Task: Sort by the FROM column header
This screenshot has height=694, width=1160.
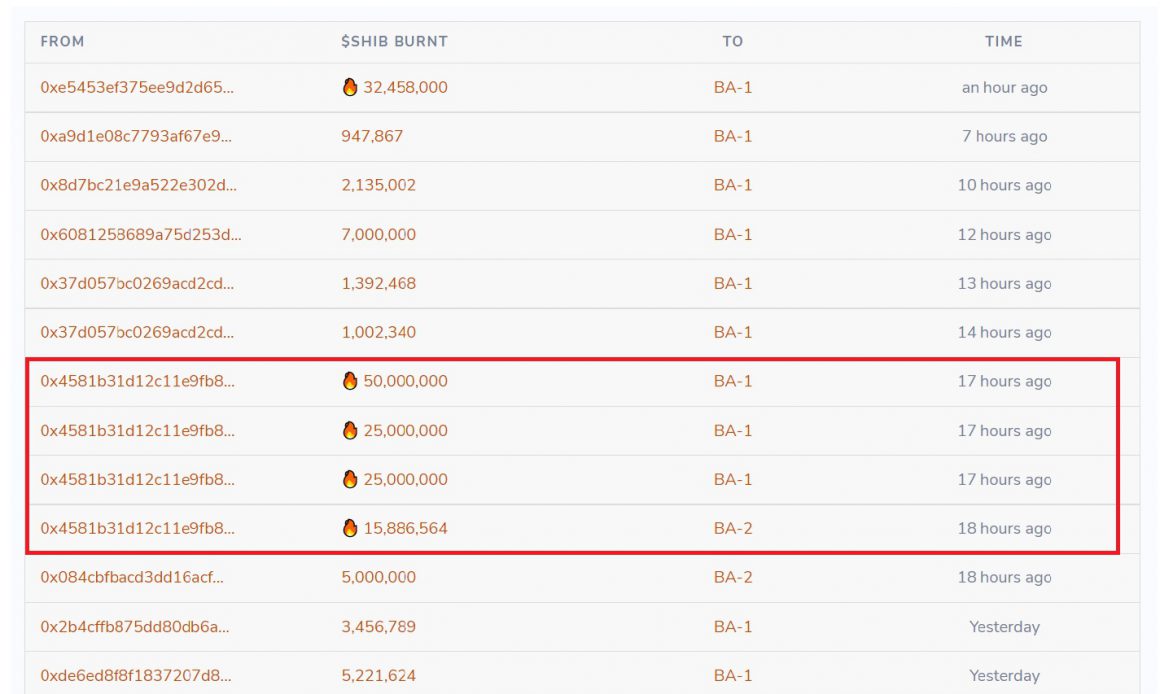Action: (62, 42)
